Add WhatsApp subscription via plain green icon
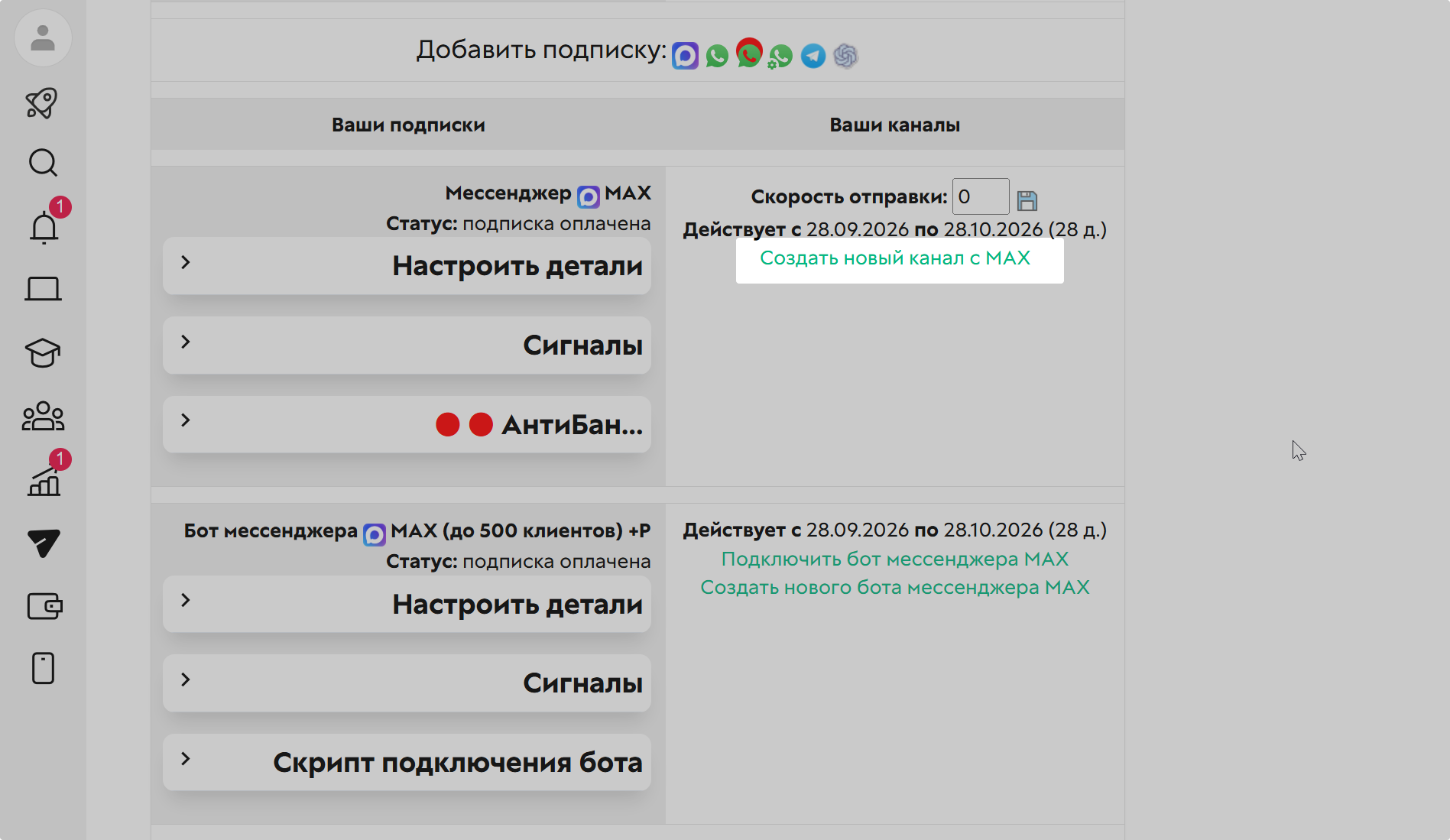This screenshot has width=1450, height=840. click(x=717, y=56)
